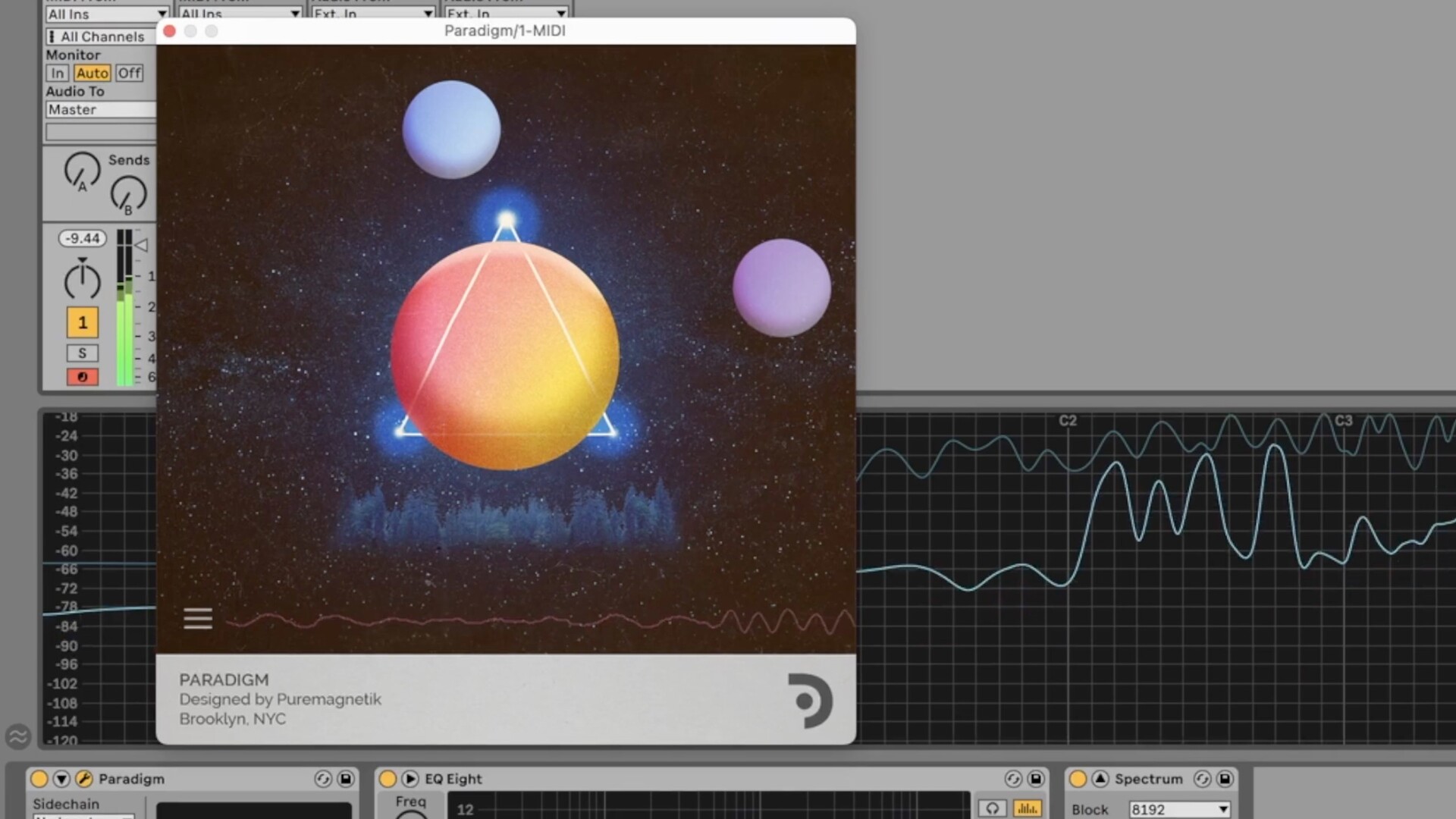Open the Block size 8192 dropdown
This screenshot has height=819, width=1456.
click(x=1179, y=809)
